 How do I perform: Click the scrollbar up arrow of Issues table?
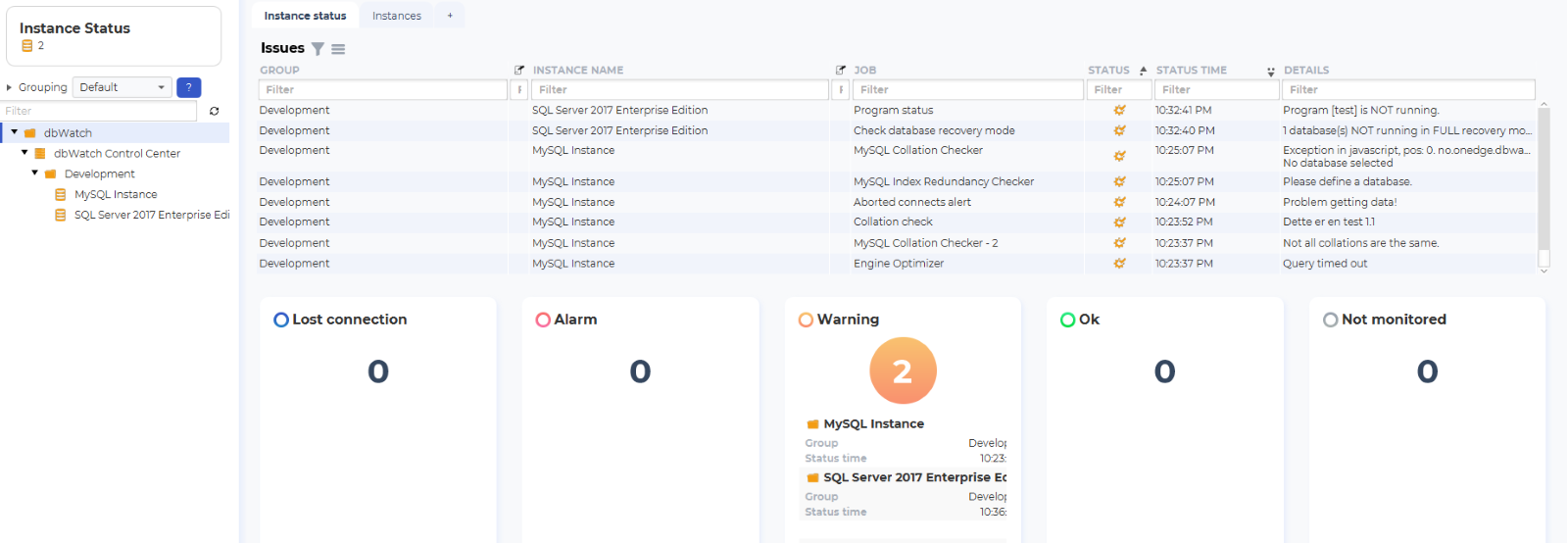(x=1543, y=103)
